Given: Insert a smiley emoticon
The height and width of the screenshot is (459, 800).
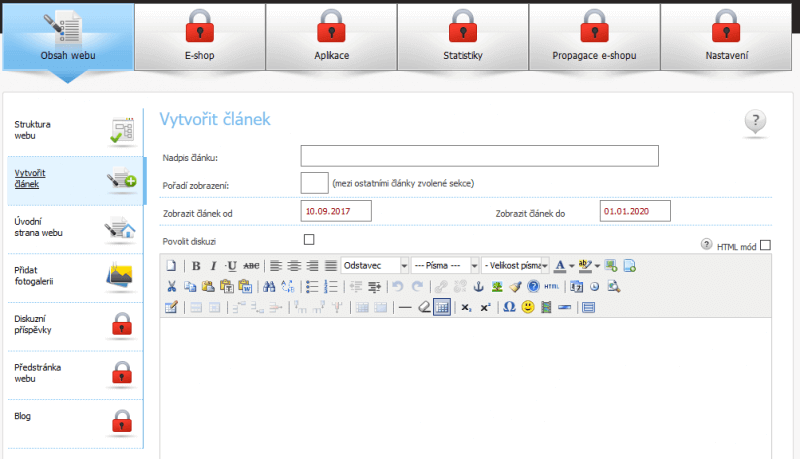Looking at the screenshot, I should [528, 307].
